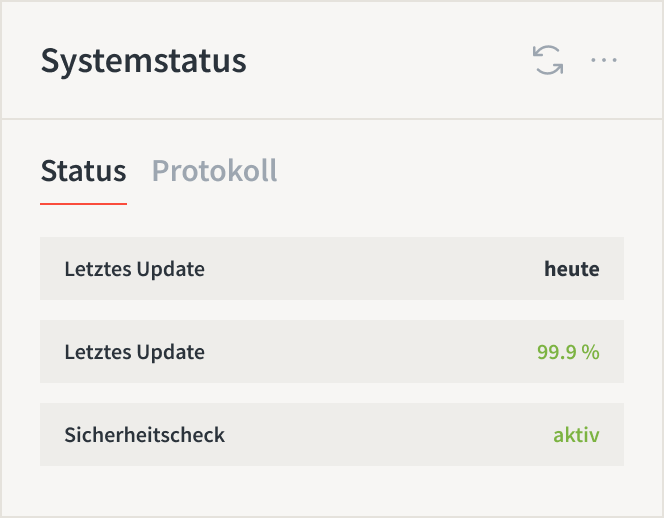Select the row showing 99.9 %
The width and height of the screenshot is (664, 518).
[x=332, y=352]
